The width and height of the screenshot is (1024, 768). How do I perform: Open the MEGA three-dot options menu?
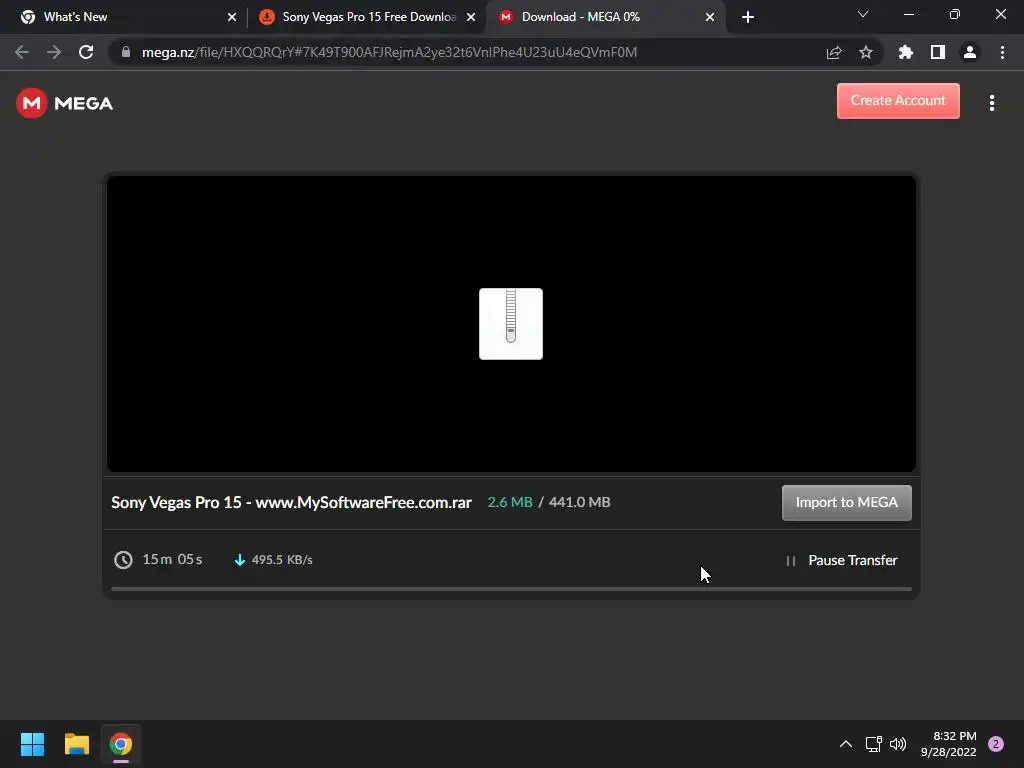click(x=991, y=103)
